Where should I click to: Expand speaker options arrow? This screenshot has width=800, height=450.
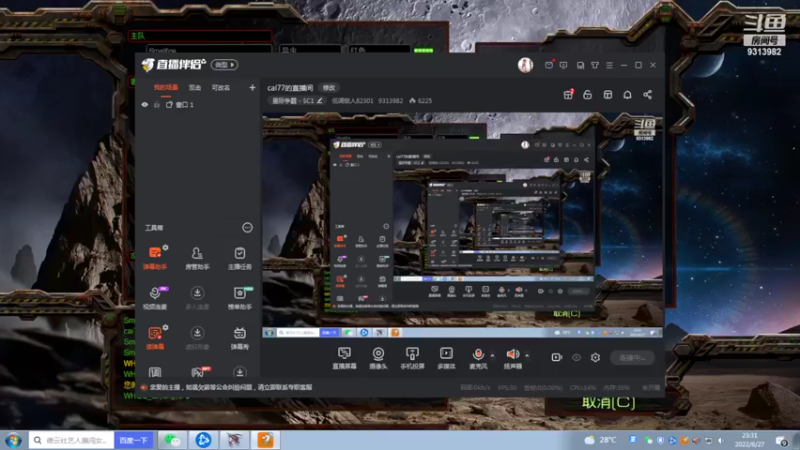527,355
